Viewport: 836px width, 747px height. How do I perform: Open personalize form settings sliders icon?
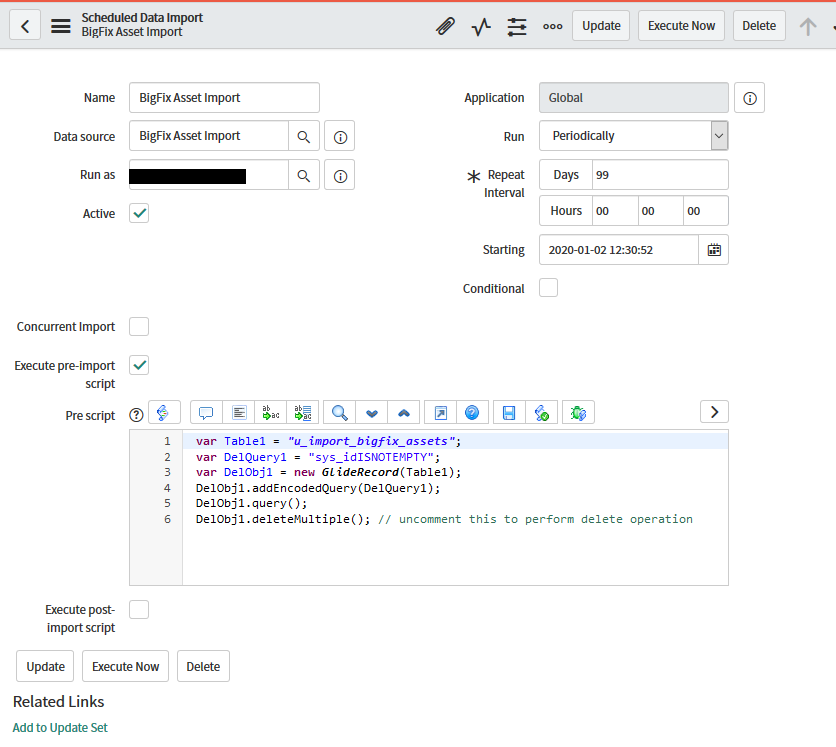[517, 26]
